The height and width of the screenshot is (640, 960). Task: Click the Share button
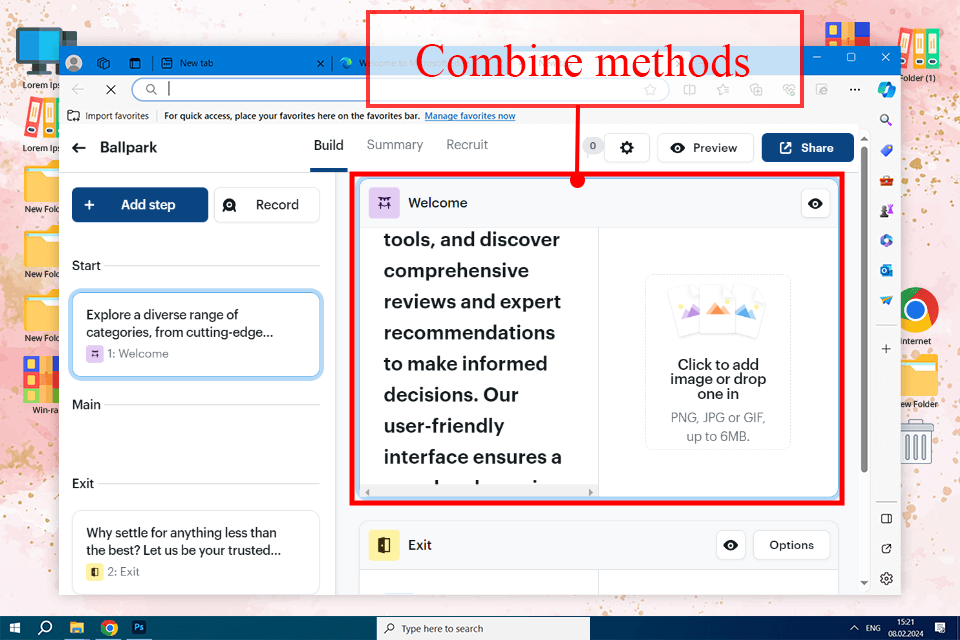807,148
